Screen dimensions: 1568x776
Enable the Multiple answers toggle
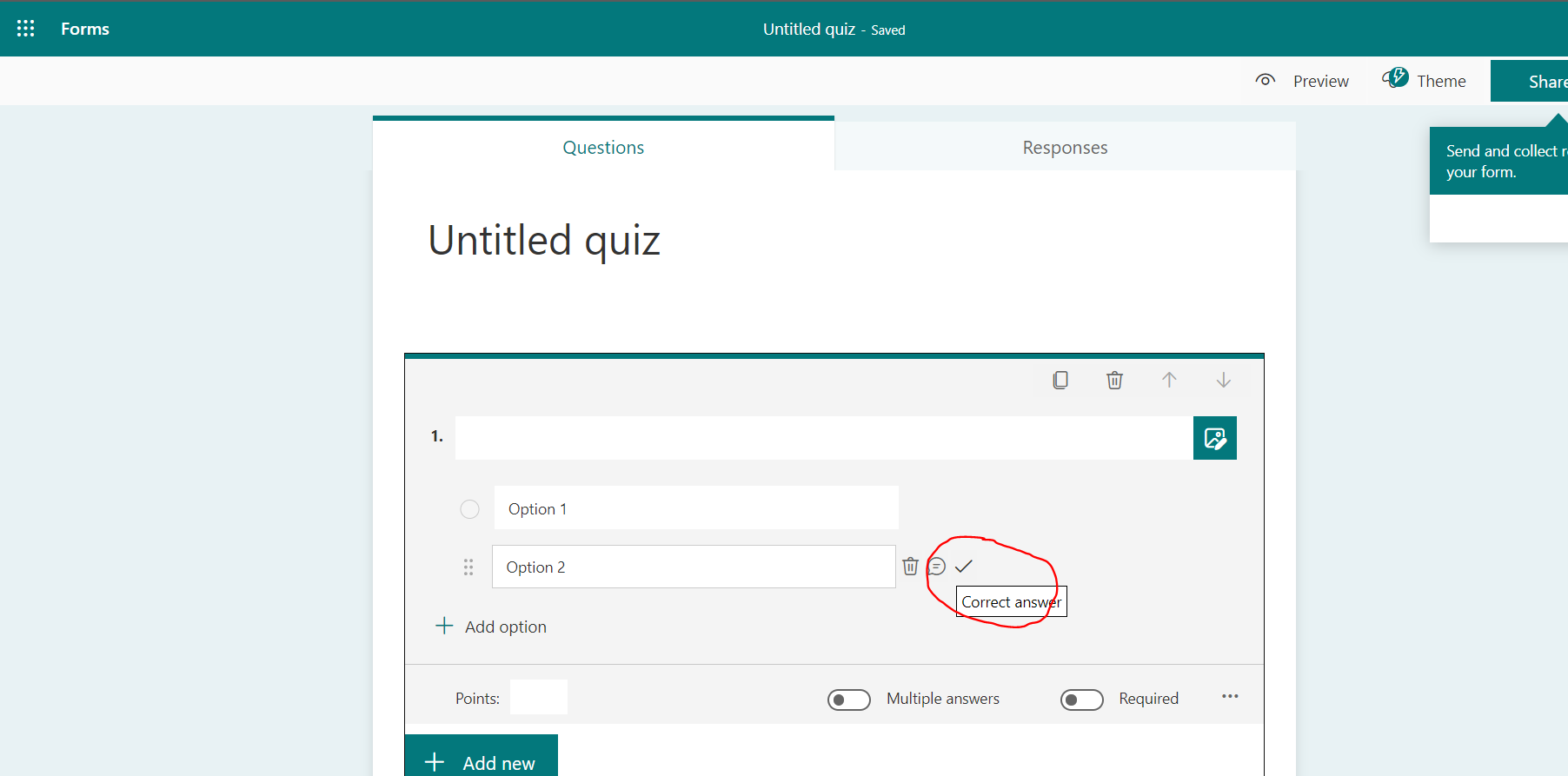click(849, 700)
